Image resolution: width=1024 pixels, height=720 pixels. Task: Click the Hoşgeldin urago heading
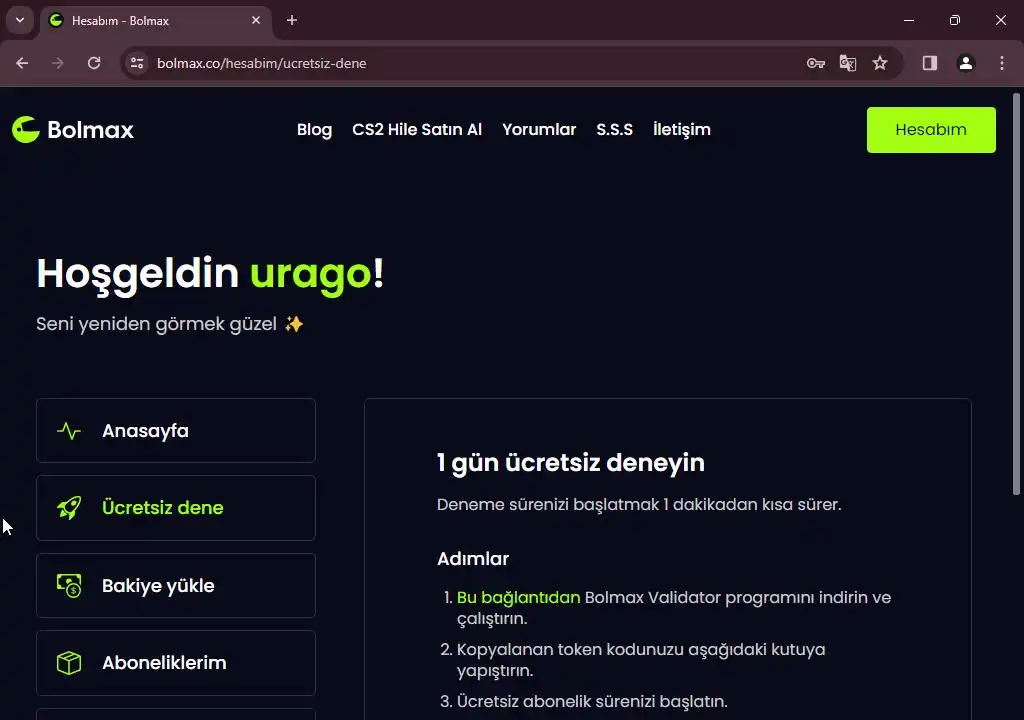click(210, 274)
